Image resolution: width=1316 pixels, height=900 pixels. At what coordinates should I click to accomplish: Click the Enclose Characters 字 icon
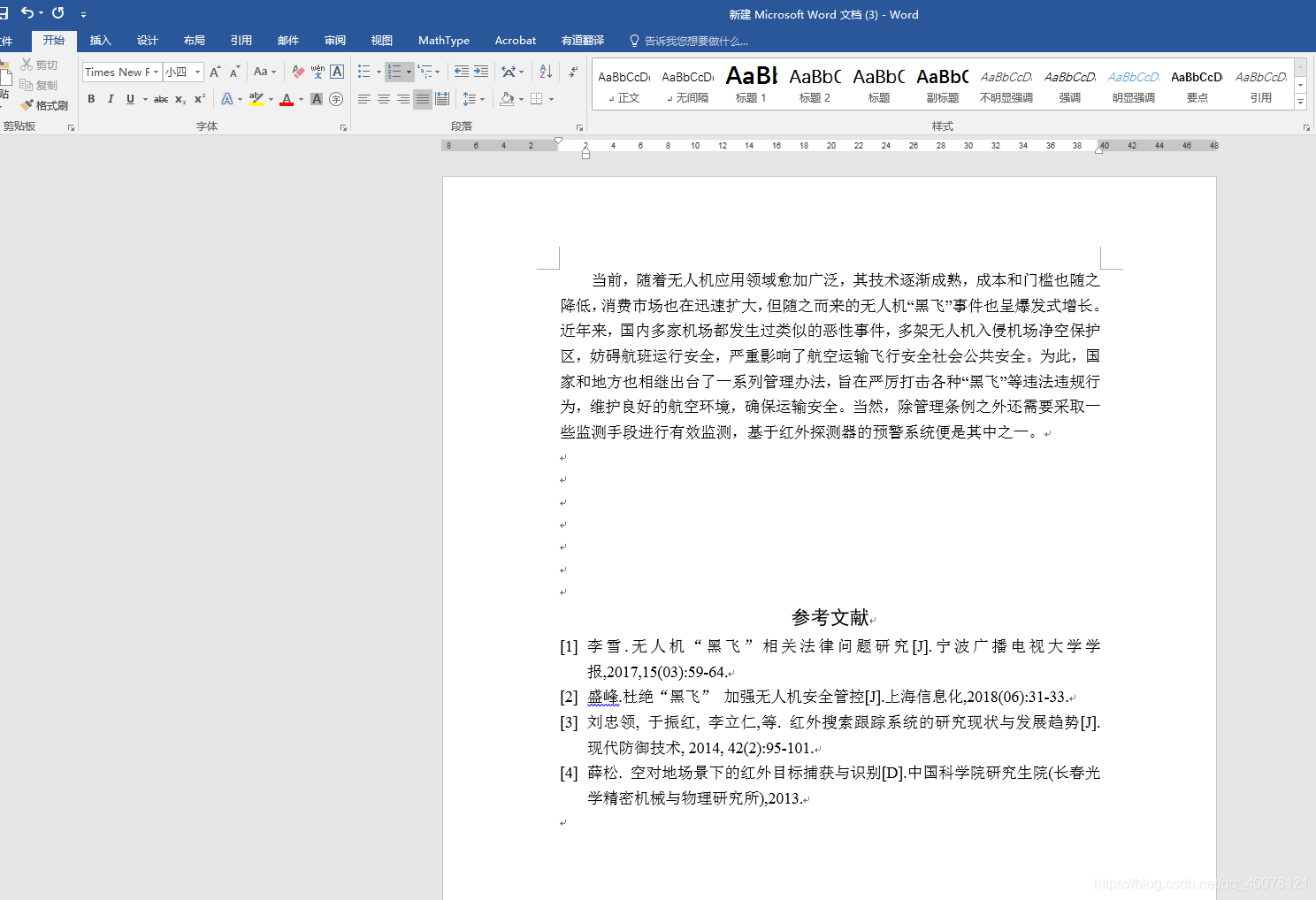[x=336, y=99]
